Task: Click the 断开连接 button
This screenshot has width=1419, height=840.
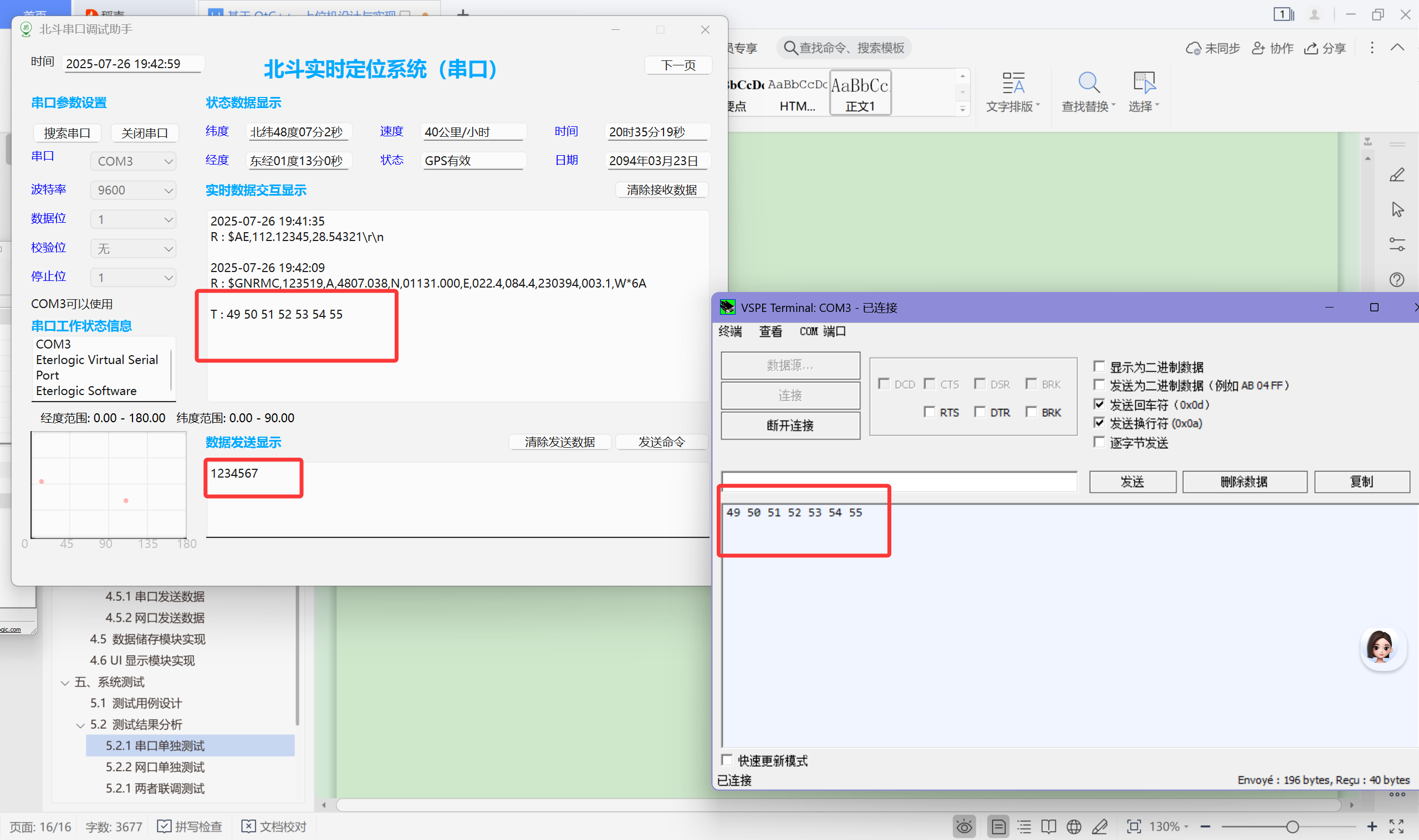Action: 790,426
